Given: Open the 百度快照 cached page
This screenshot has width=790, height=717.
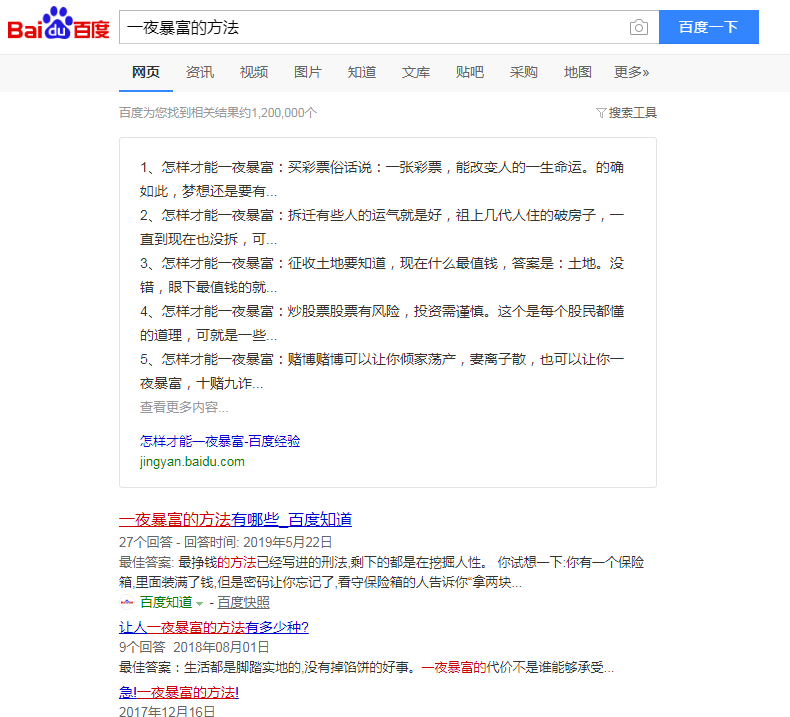Looking at the screenshot, I should click(243, 602).
